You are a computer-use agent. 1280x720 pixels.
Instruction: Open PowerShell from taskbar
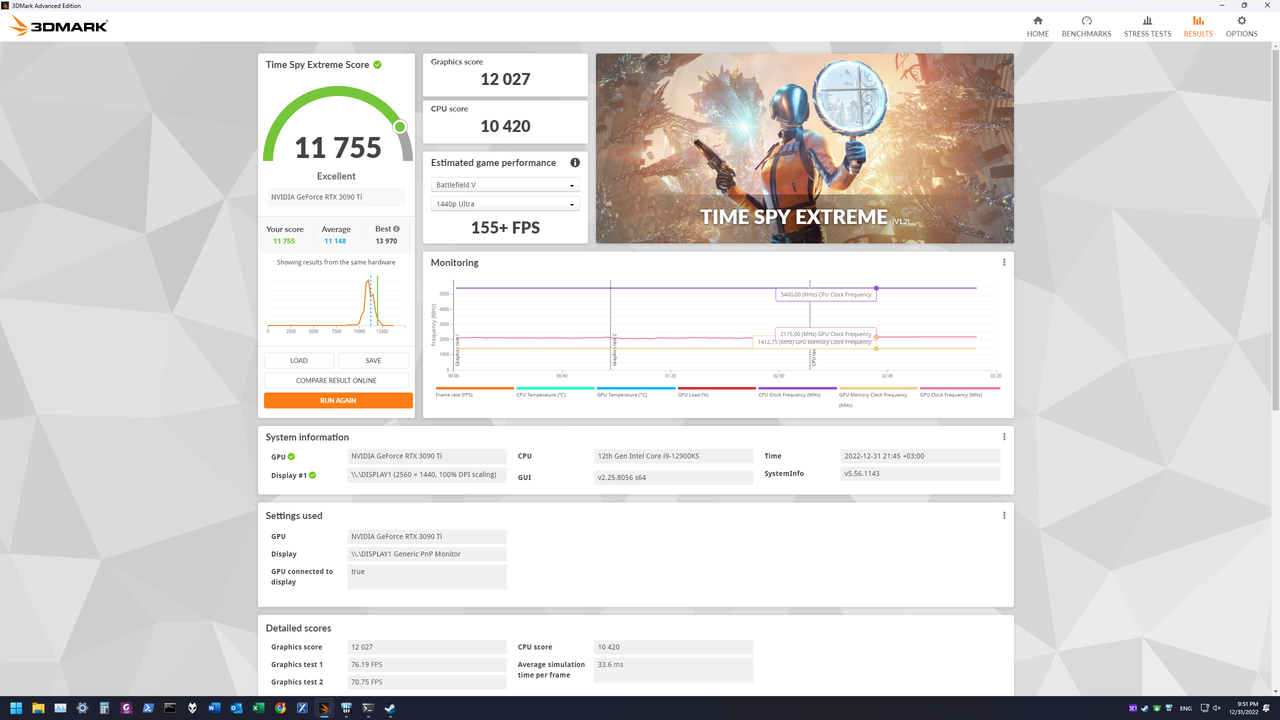click(148, 708)
